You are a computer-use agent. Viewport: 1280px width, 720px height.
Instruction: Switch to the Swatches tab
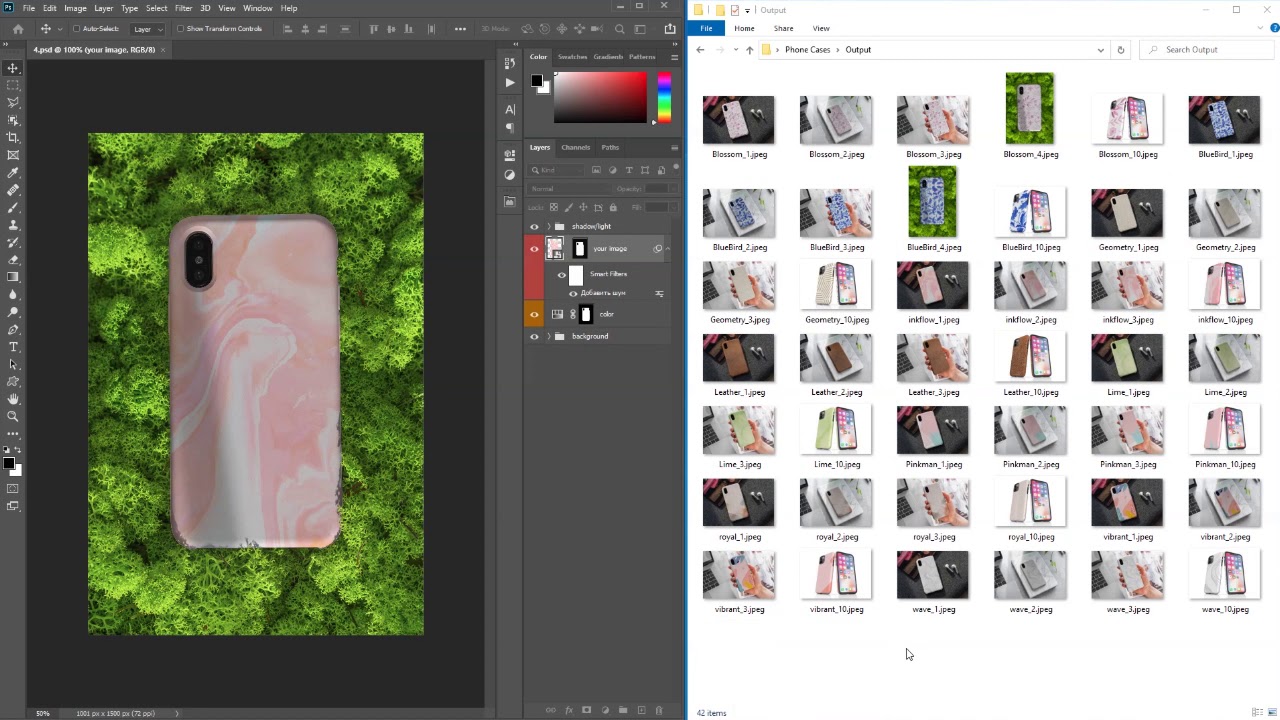click(572, 57)
